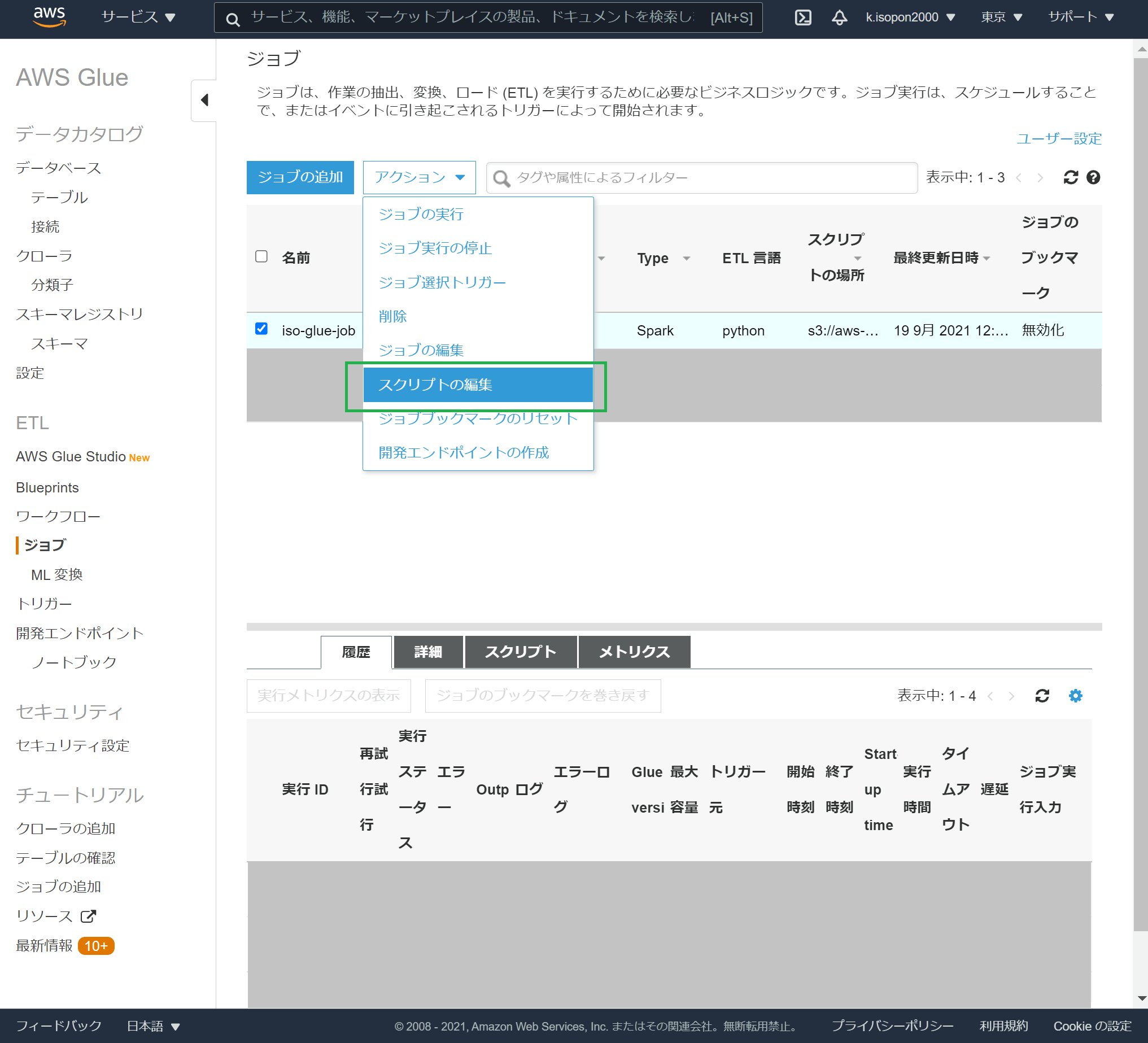The image size is (1148, 1043).
Task: Open リソース via its external link icon
Action: click(x=88, y=915)
